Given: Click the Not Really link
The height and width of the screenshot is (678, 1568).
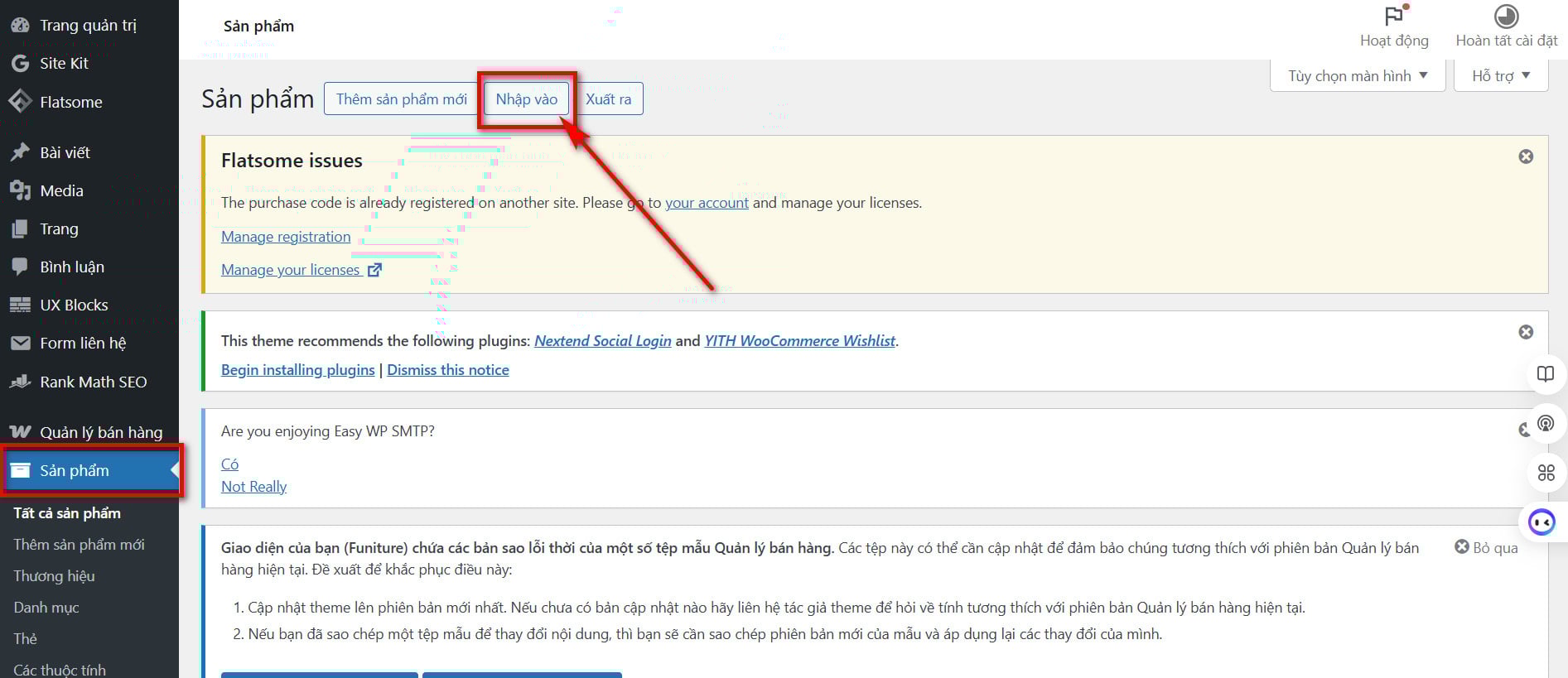Looking at the screenshot, I should pyautogui.click(x=254, y=487).
